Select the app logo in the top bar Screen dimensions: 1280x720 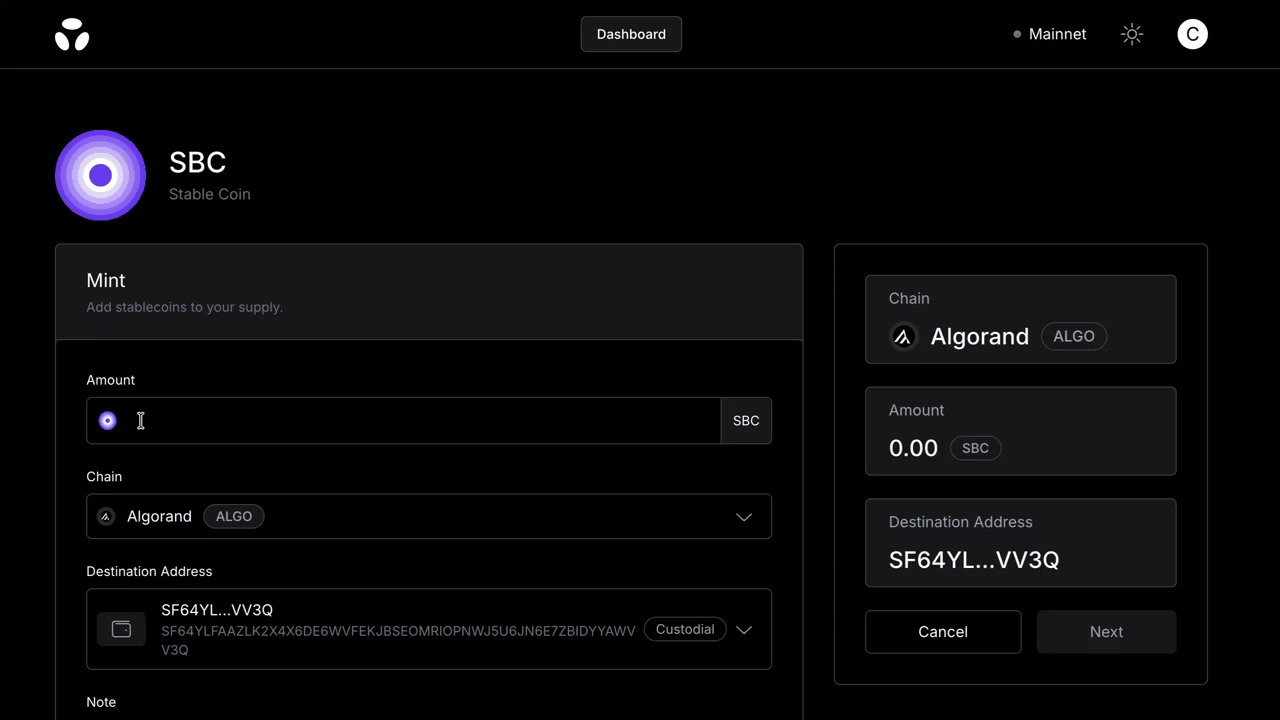point(71,34)
